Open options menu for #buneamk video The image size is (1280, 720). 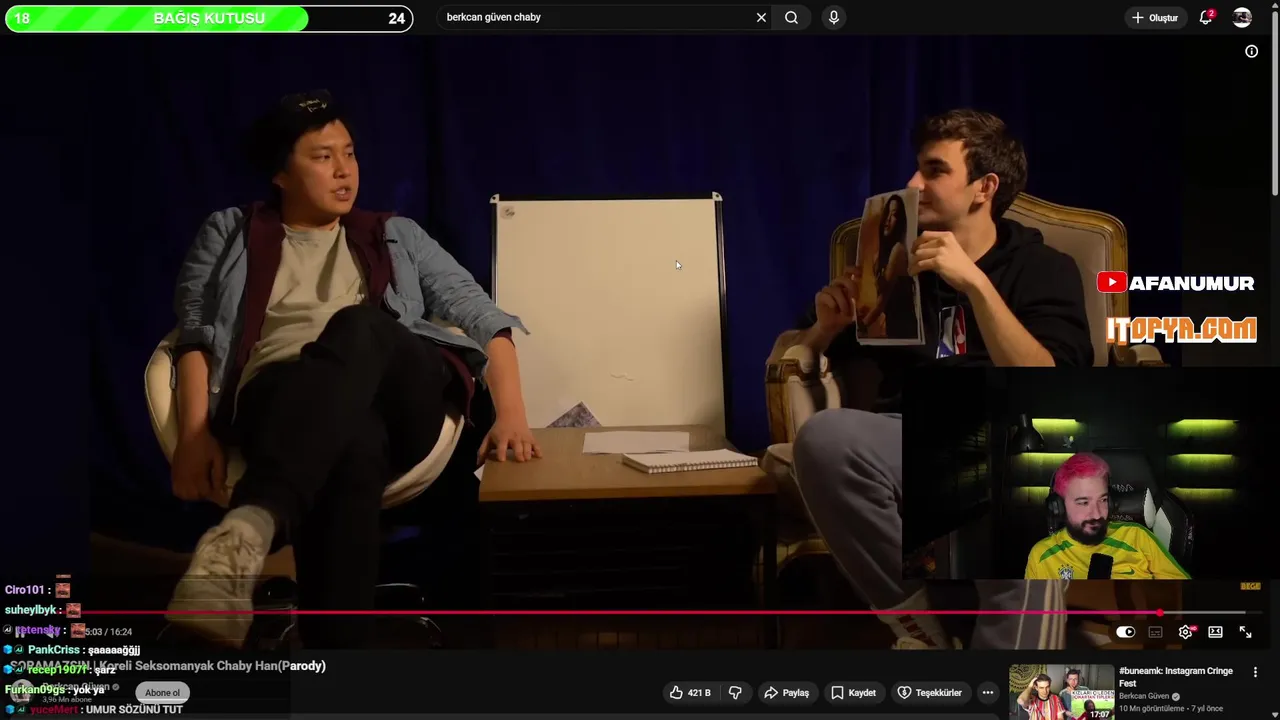(1255, 673)
